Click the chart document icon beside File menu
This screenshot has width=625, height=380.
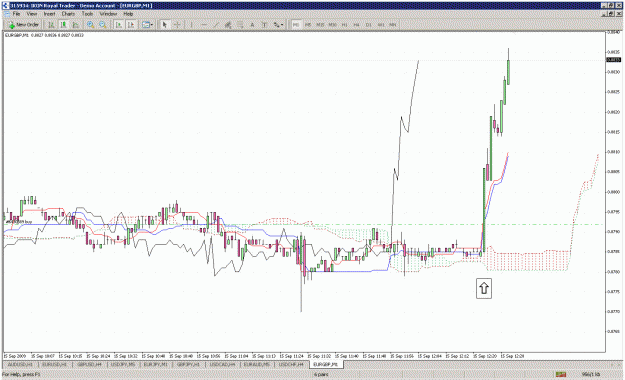[6, 14]
